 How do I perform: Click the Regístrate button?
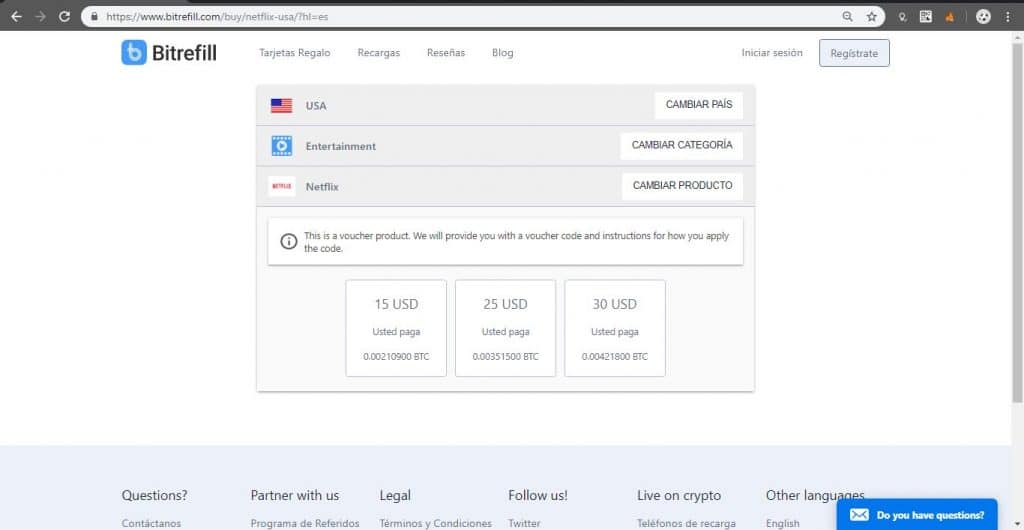854,54
